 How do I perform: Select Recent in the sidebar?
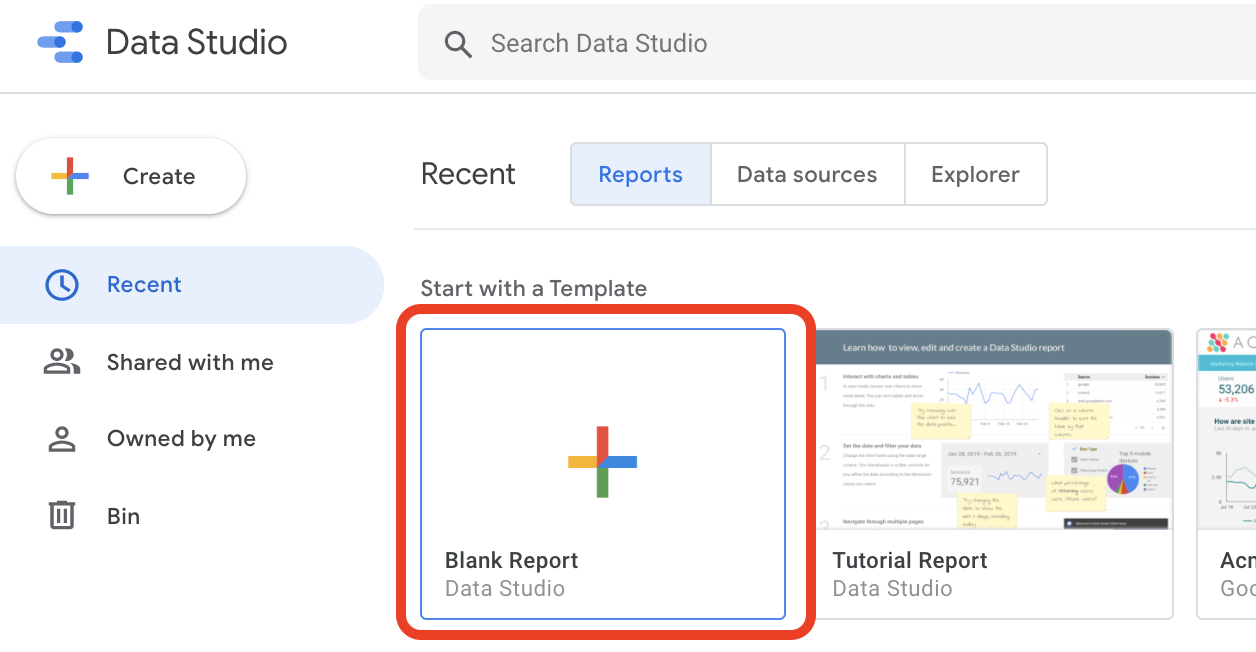(x=192, y=285)
